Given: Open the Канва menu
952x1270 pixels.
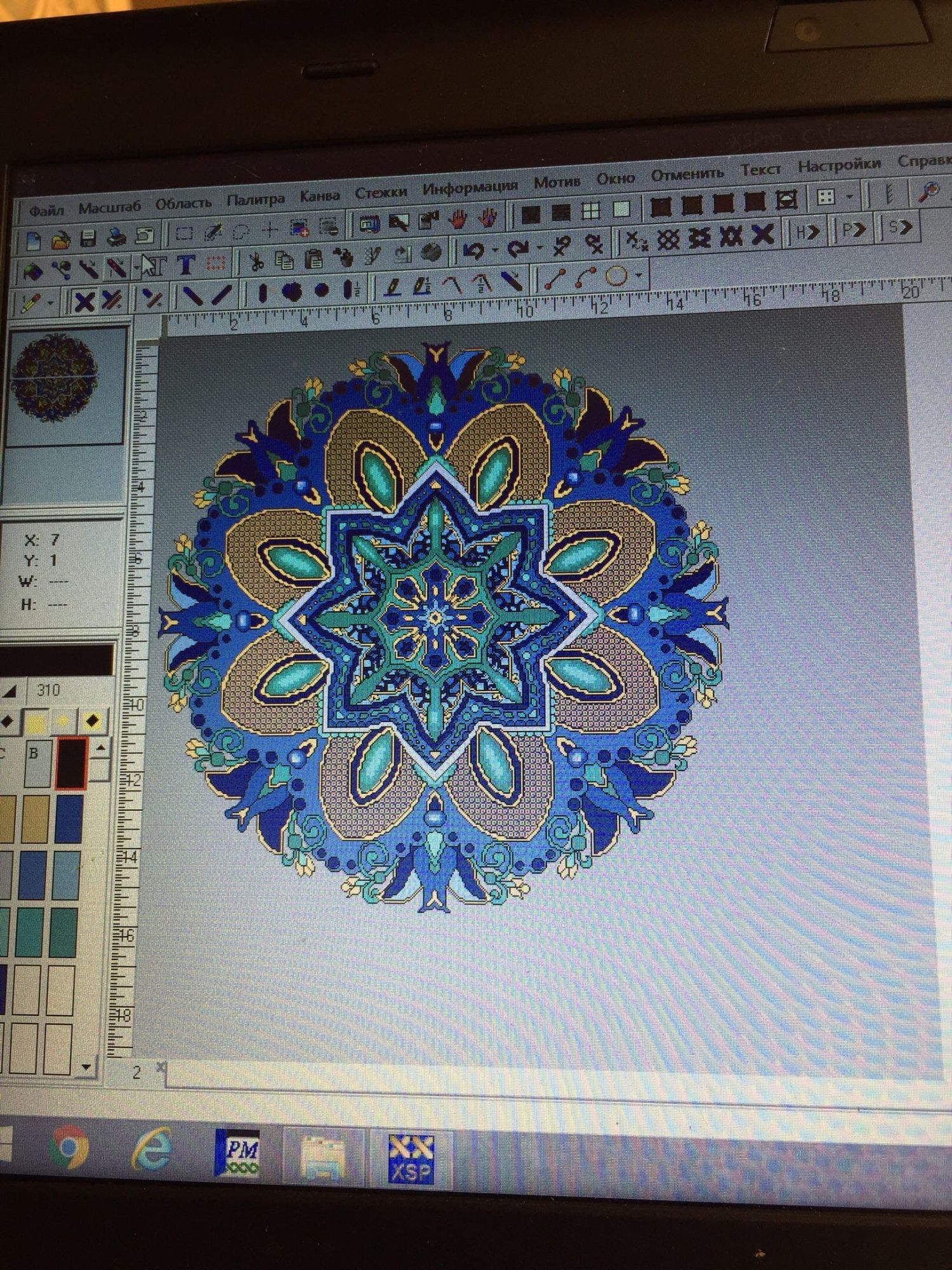Looking at the screenshot, I should click(320, 196).
